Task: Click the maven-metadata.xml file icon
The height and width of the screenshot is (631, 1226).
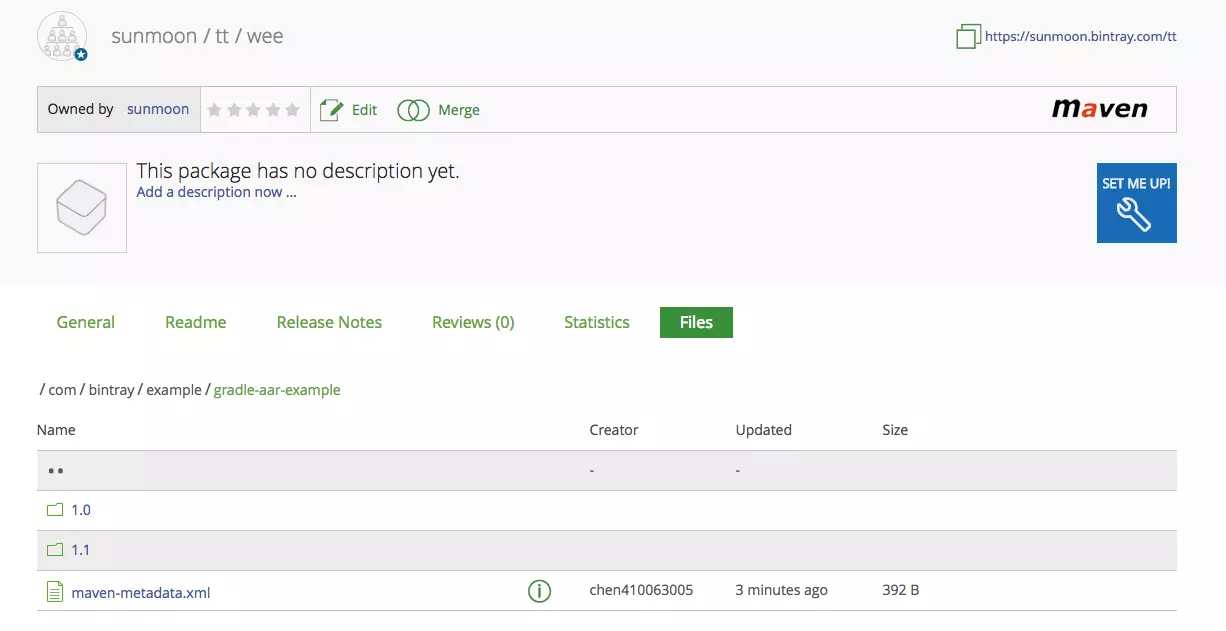Action: (55, 592)
